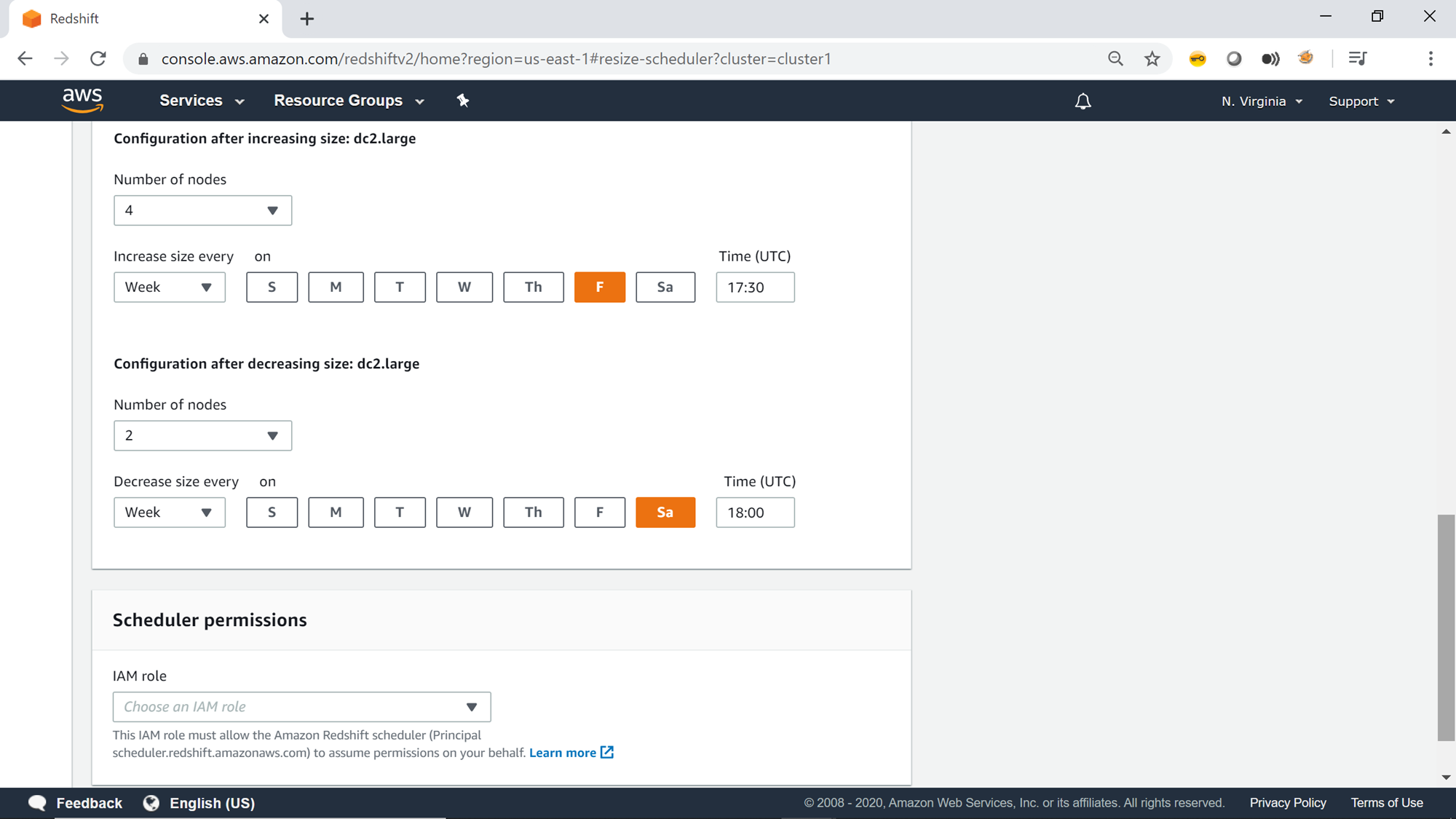Click the AWS logo home icon
The image size is (1456, 819).
82,100
